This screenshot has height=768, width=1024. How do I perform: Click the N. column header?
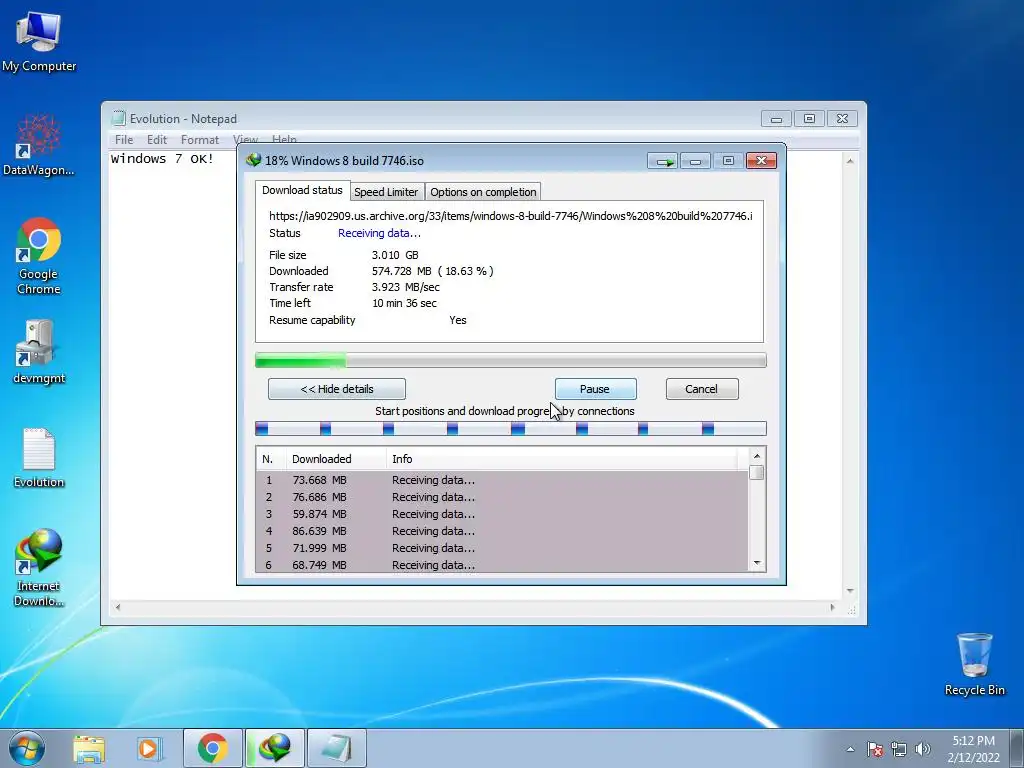click(271, 459)
